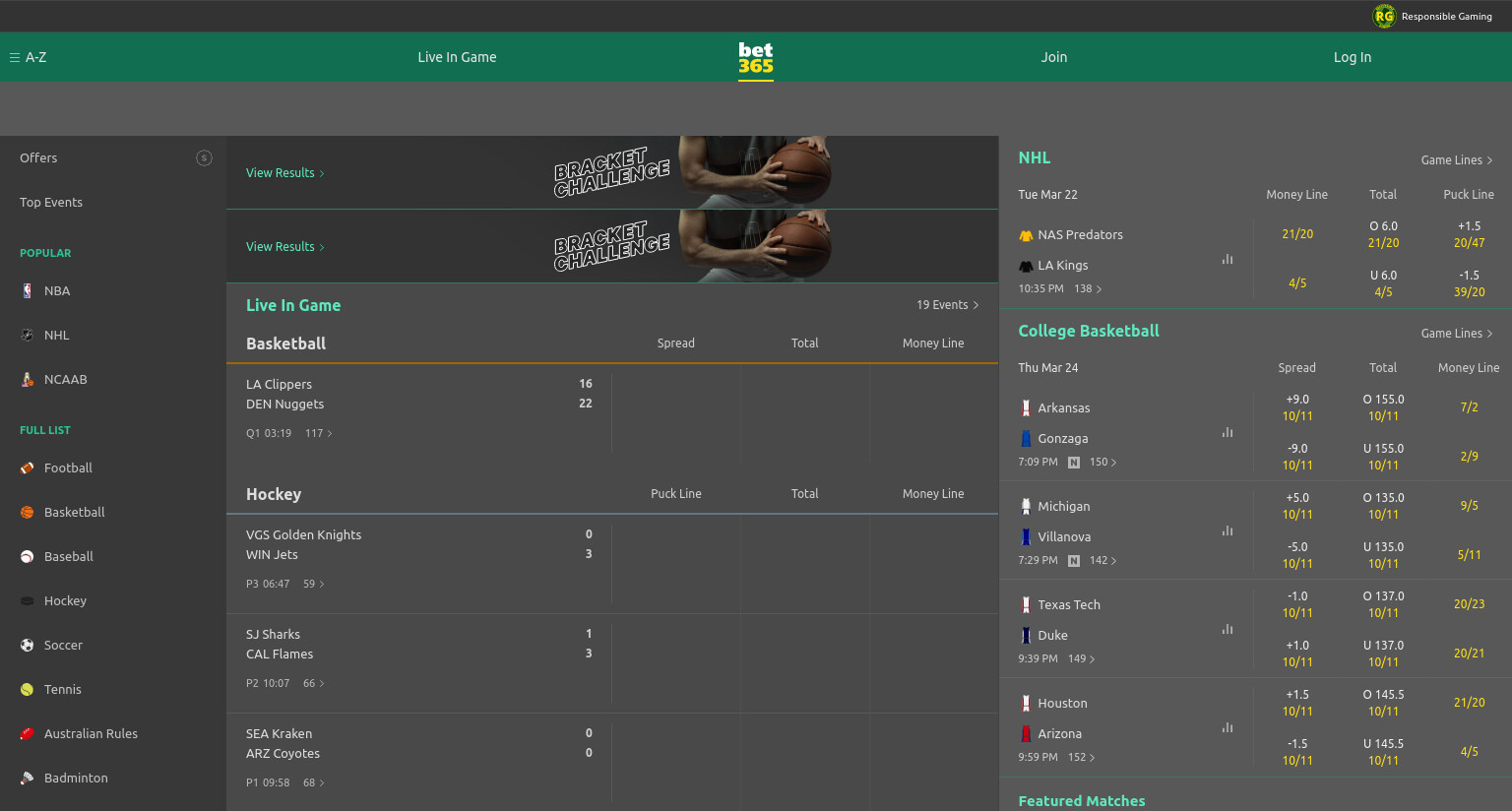
Task: Click the Soccer ball icon in sidebar
Action: [x=28, y=645]
